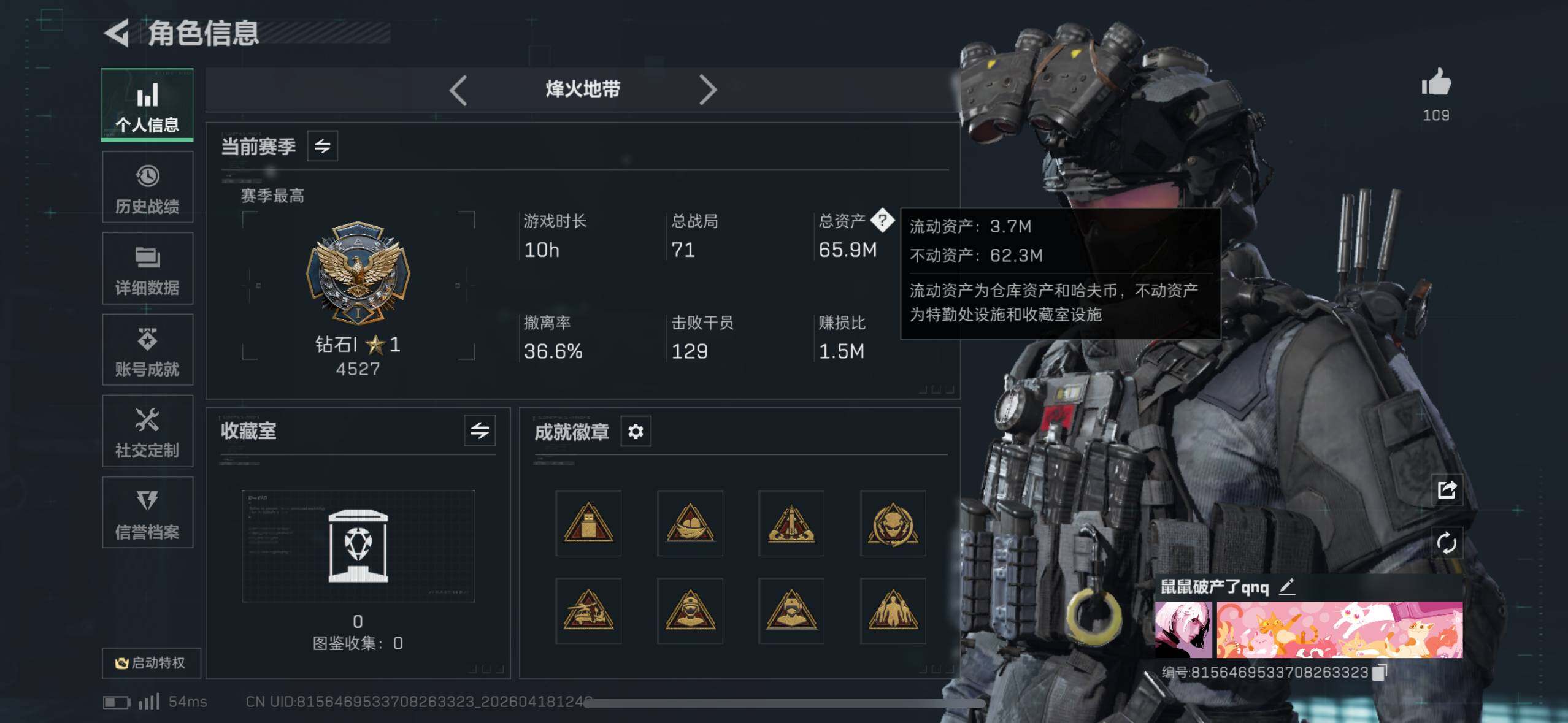The height and width of the screenshot is (723, 1568).
Task: Select the 收藏室 display case thumbnail
Action: 358,546
